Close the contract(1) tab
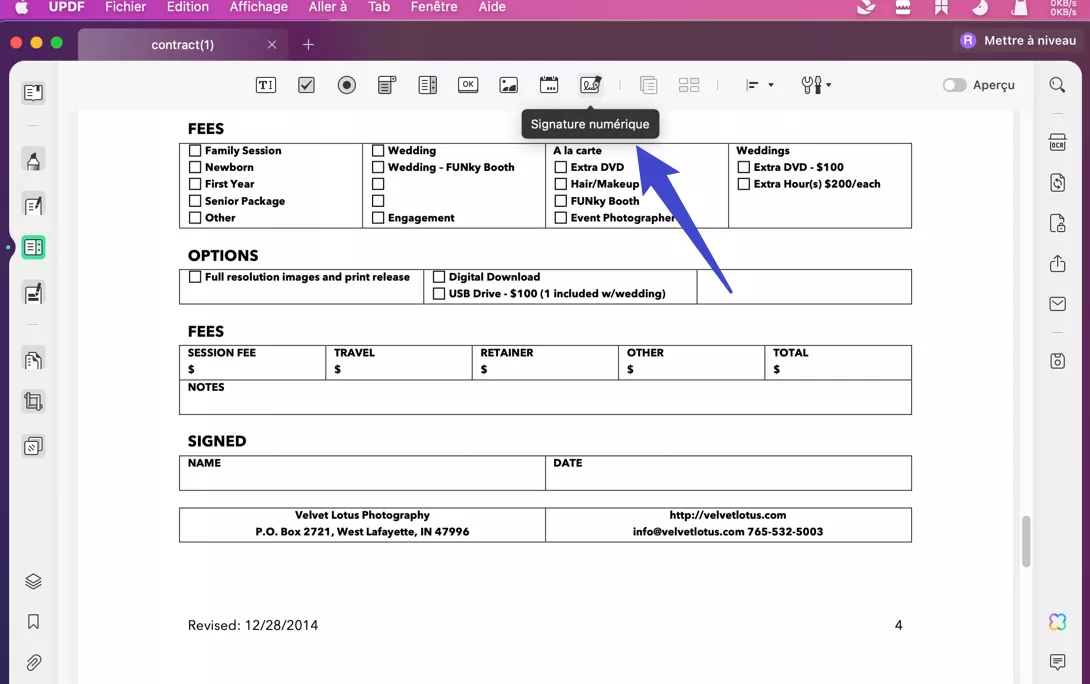The image size is (1090, 684). point(272,44)
